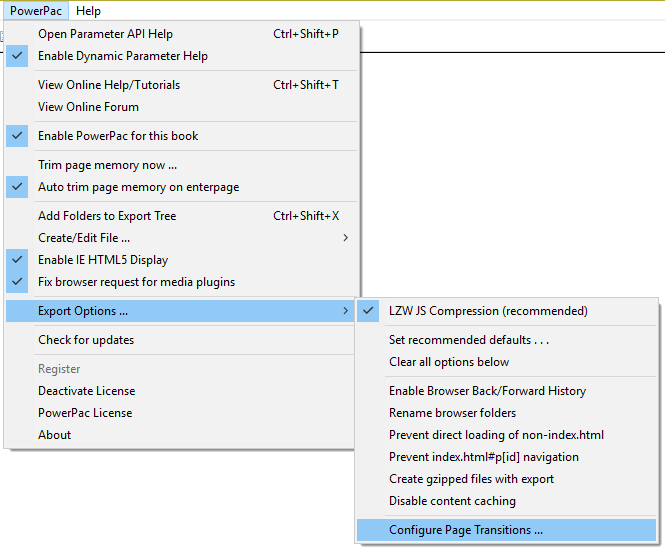Open the PowerPac menu
This screenshot has width=665, height=550.
click(36, 11)
